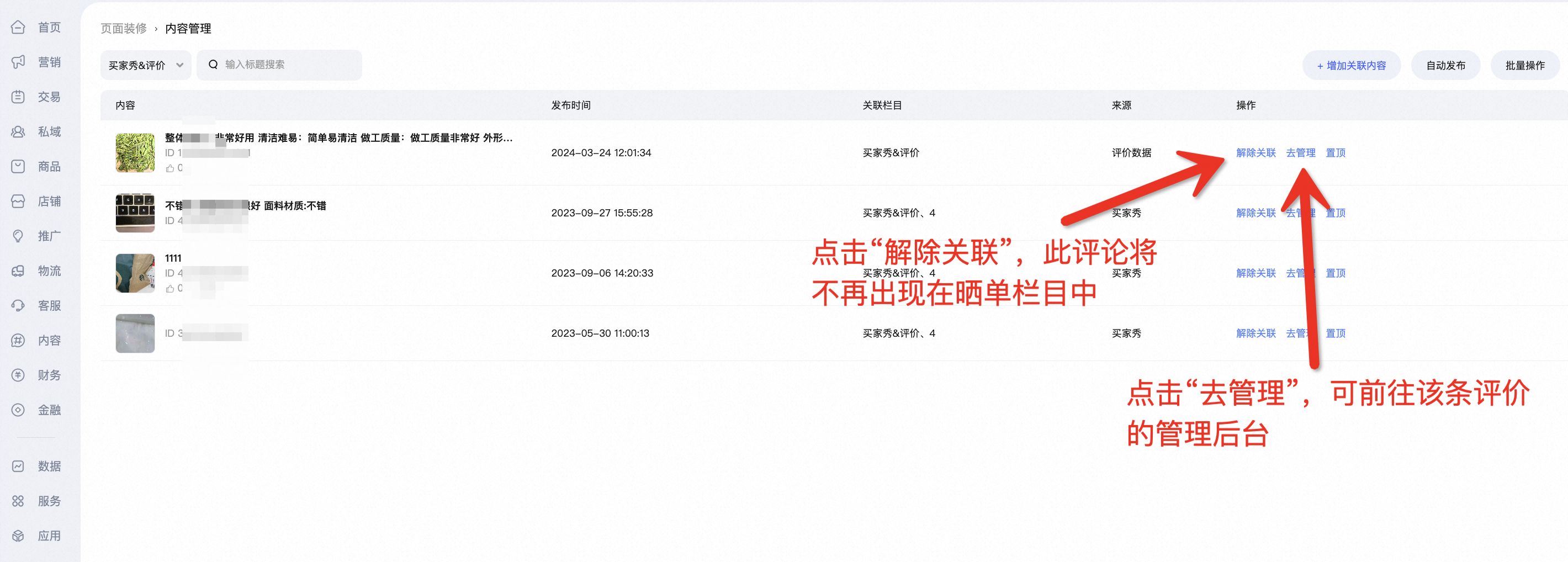
Task: Go to 商品 menu label
Action: tap(49, 166)
